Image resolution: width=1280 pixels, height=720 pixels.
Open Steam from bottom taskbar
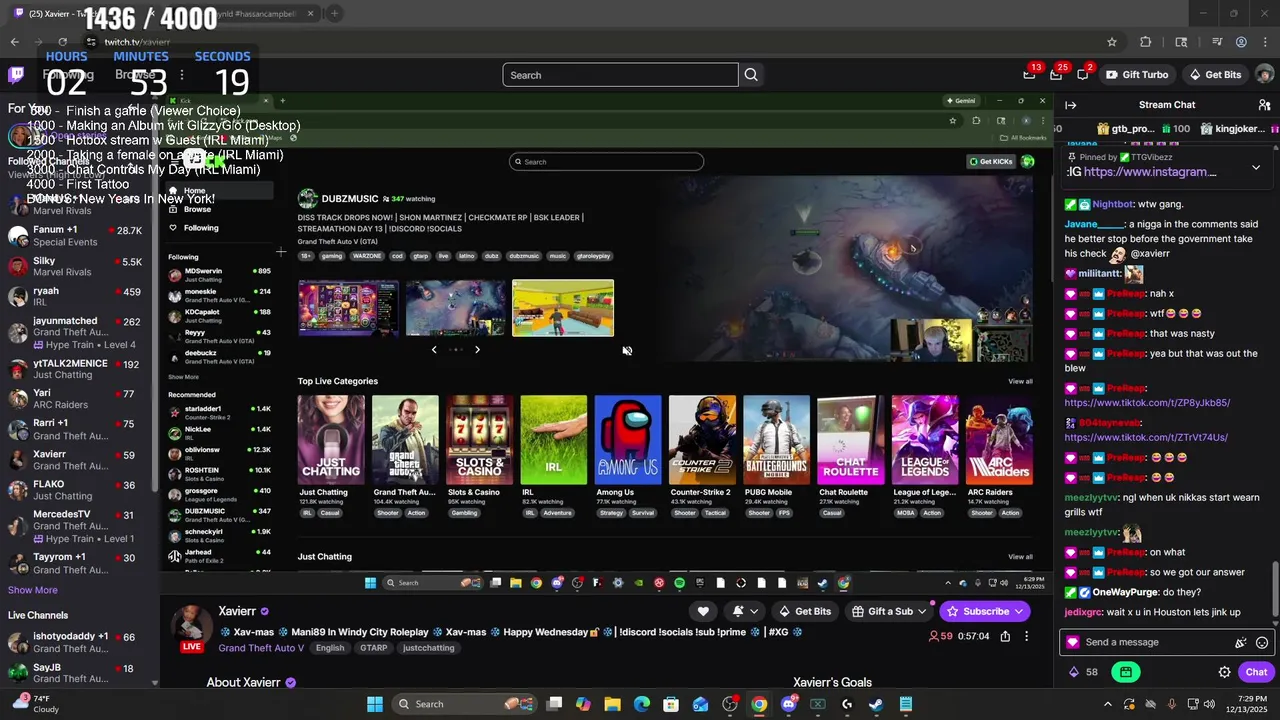pyautogui.click(x=876, y=704)
